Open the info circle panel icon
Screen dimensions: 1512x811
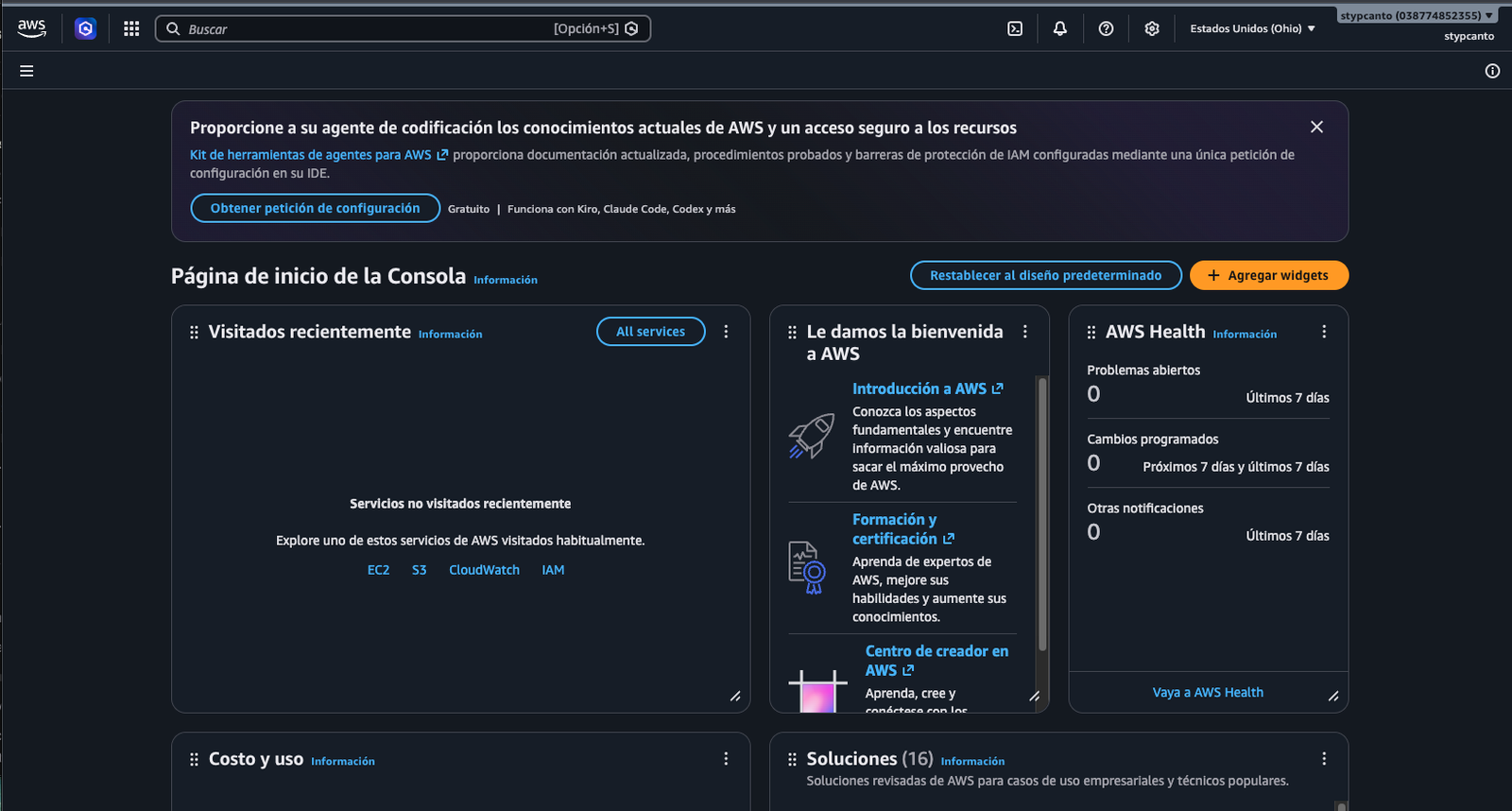[1492, 71]
